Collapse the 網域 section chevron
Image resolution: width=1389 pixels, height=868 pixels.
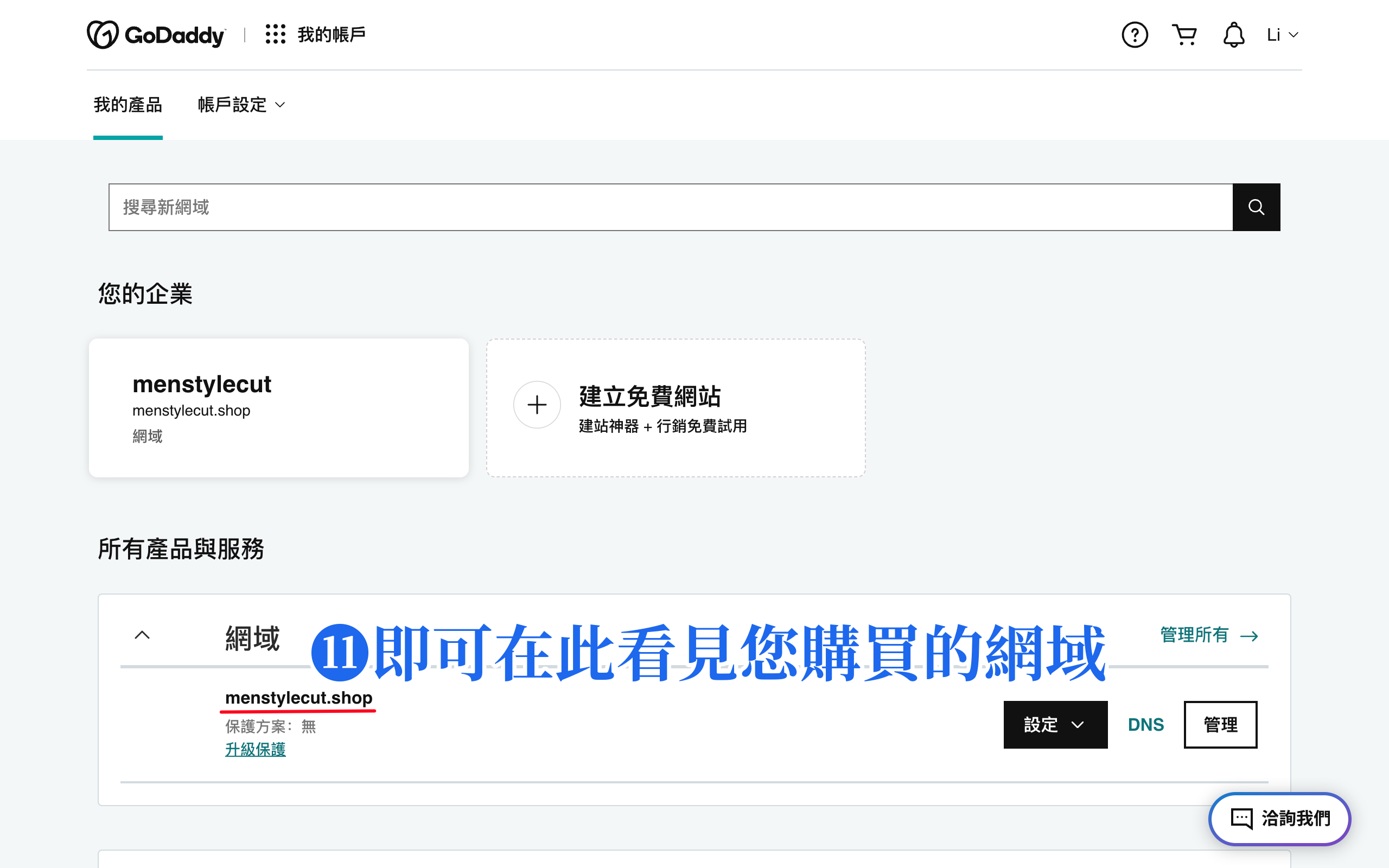[142, 635]
